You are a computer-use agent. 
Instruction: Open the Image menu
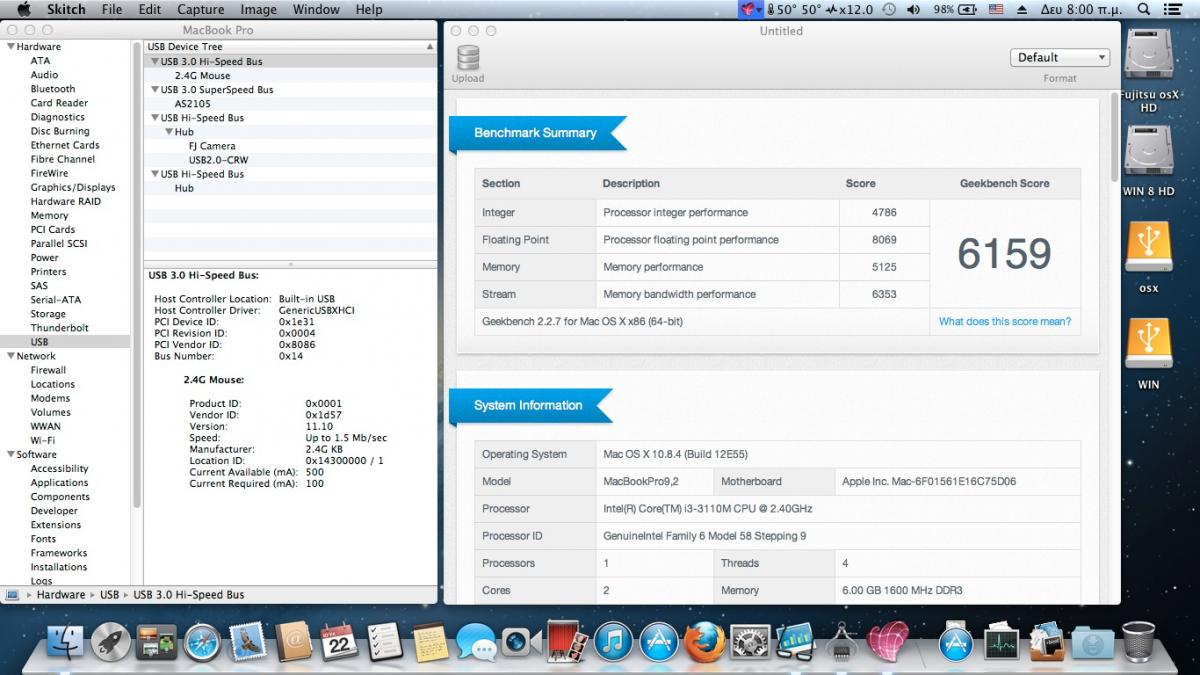tap(258, 9)
